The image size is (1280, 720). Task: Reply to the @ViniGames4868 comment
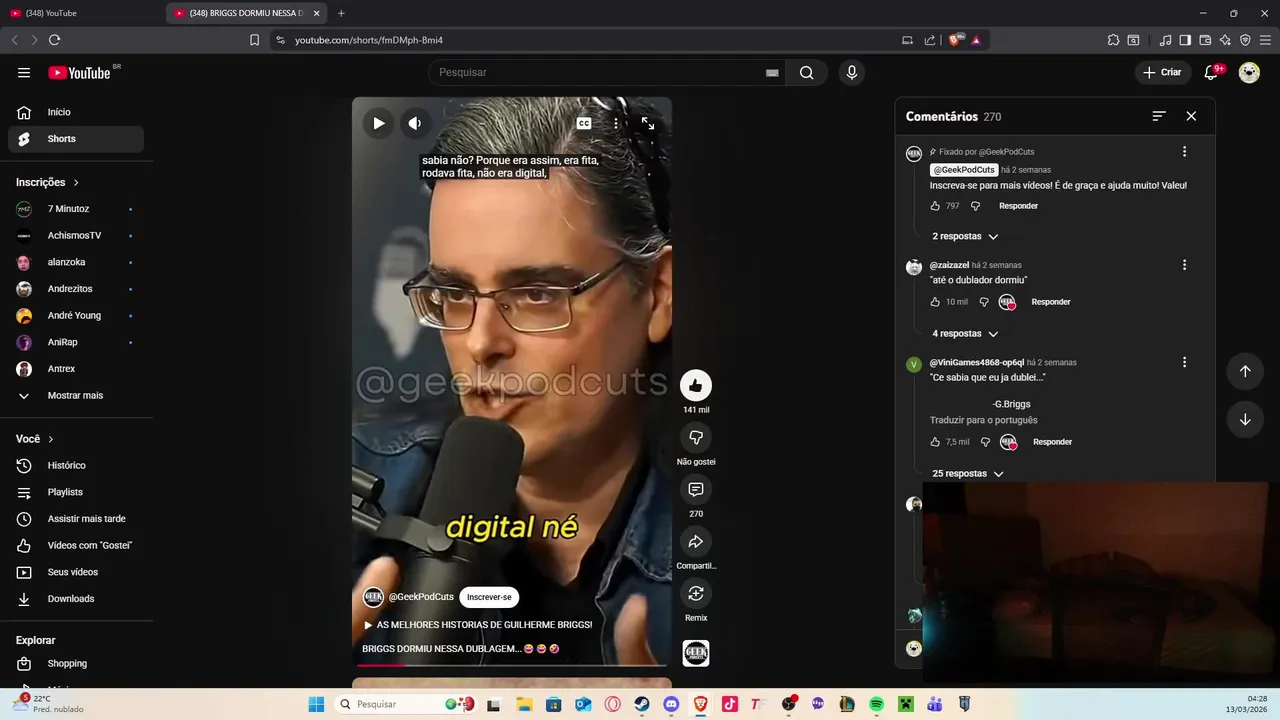(x=1052, y=442)
